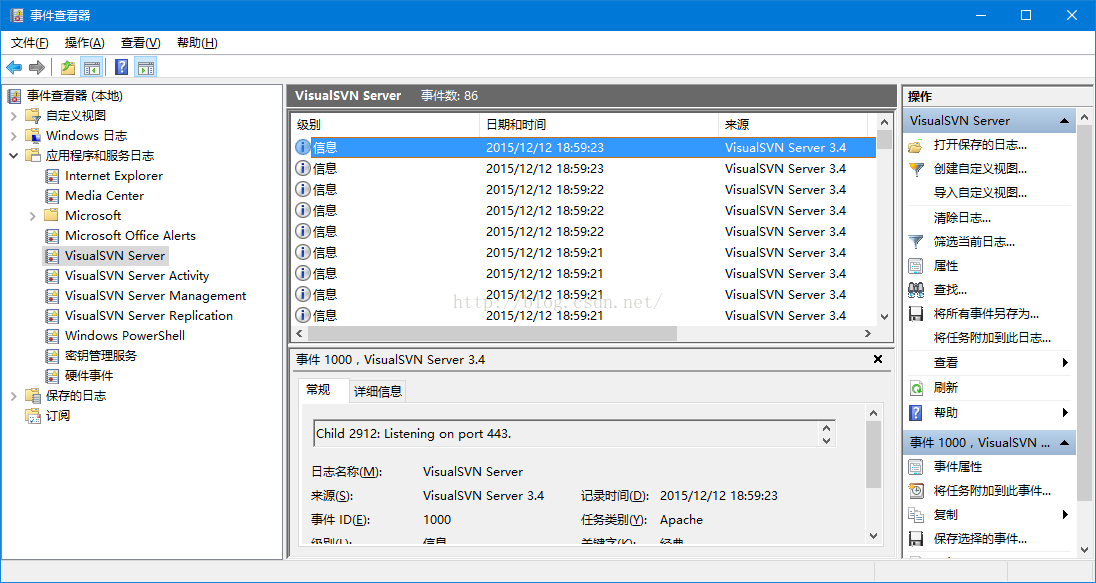The height and width of the screenshot is (583, 1096).
Task: Sort by the 级别 column header
Action: (385, 125)
